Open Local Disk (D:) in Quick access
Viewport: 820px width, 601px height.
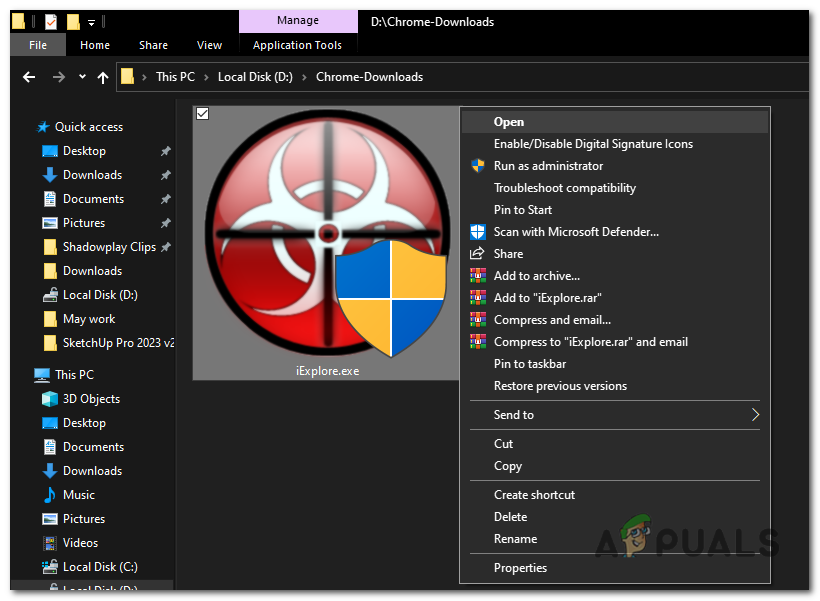point(100,295)
